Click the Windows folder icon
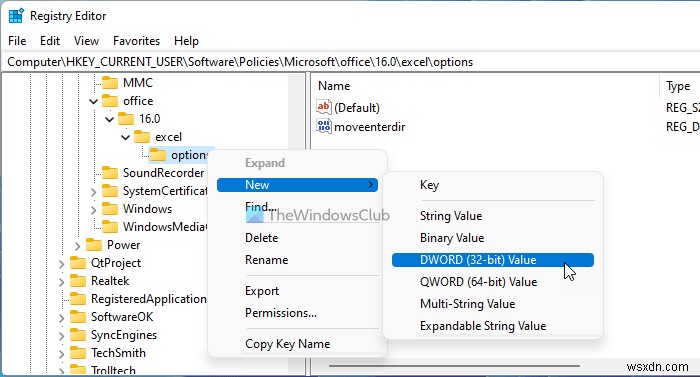Viewport: 700px width, 377px height. click(x=110, y=209)
